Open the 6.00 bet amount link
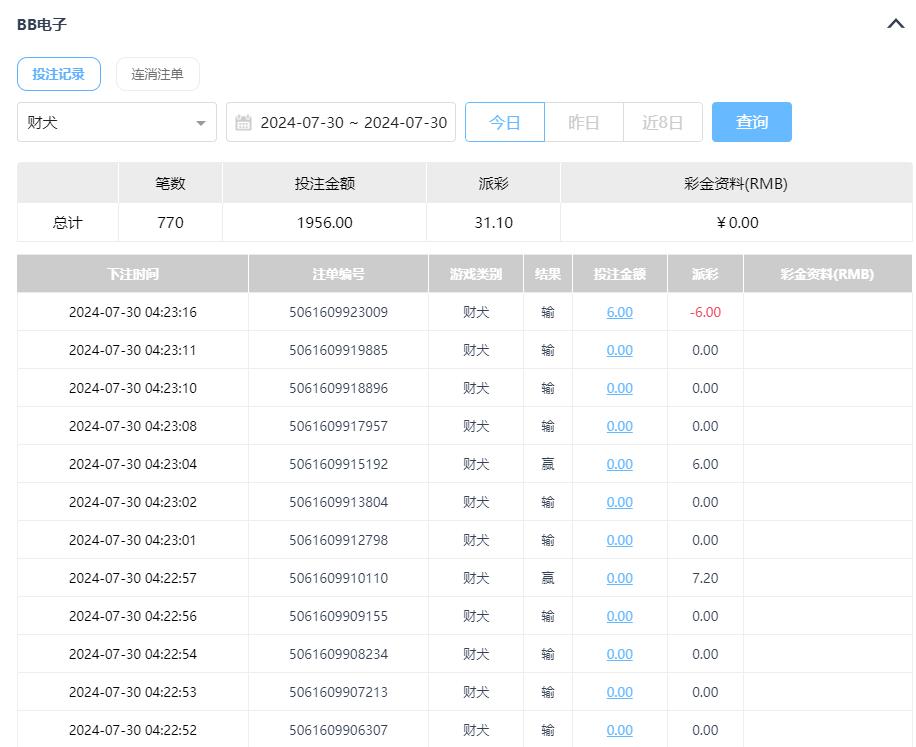The image size is (916, 747). (x=619, y=312)
